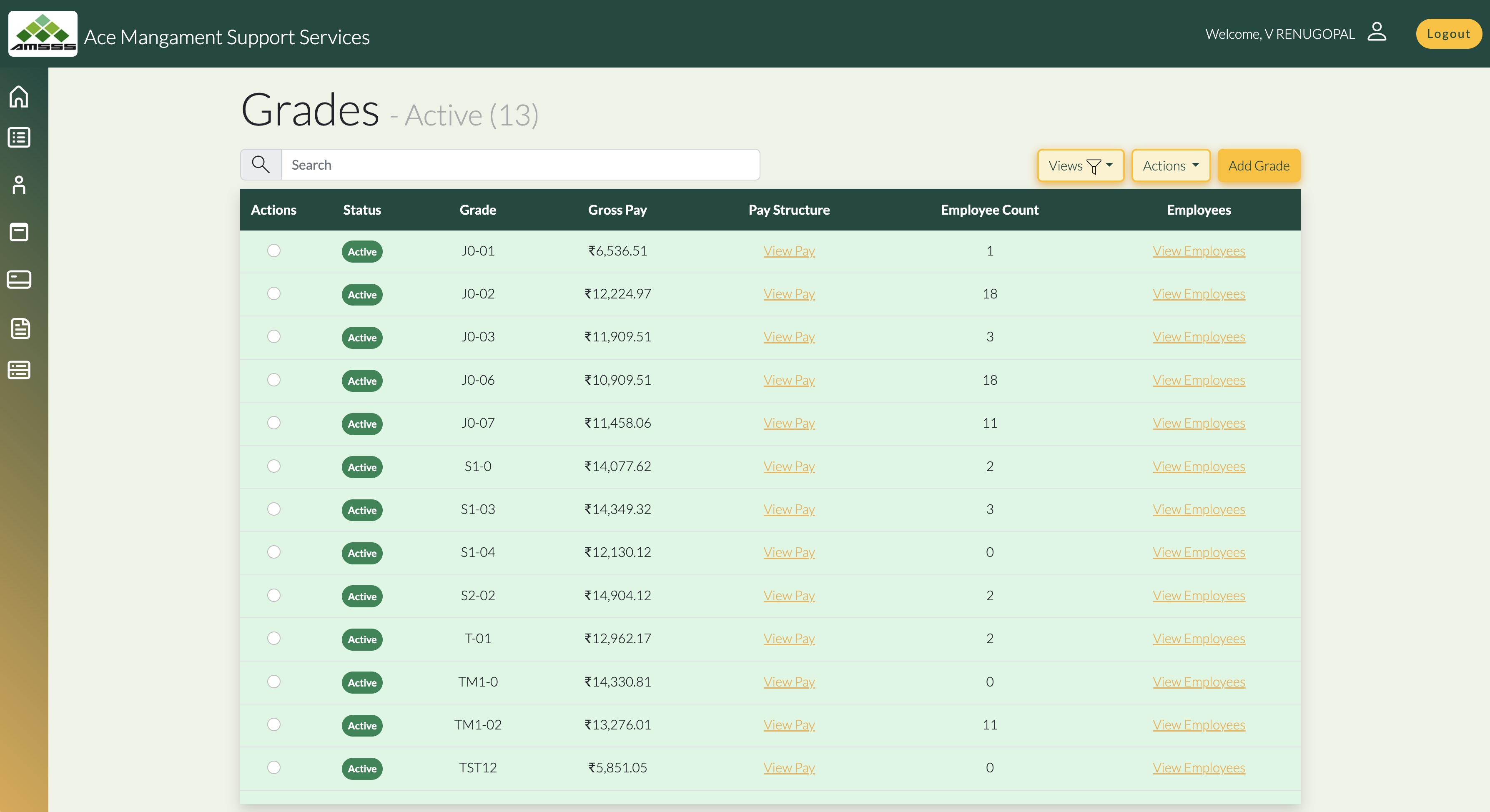
Task: Open the person icon in sidebar
Action: 19,185
